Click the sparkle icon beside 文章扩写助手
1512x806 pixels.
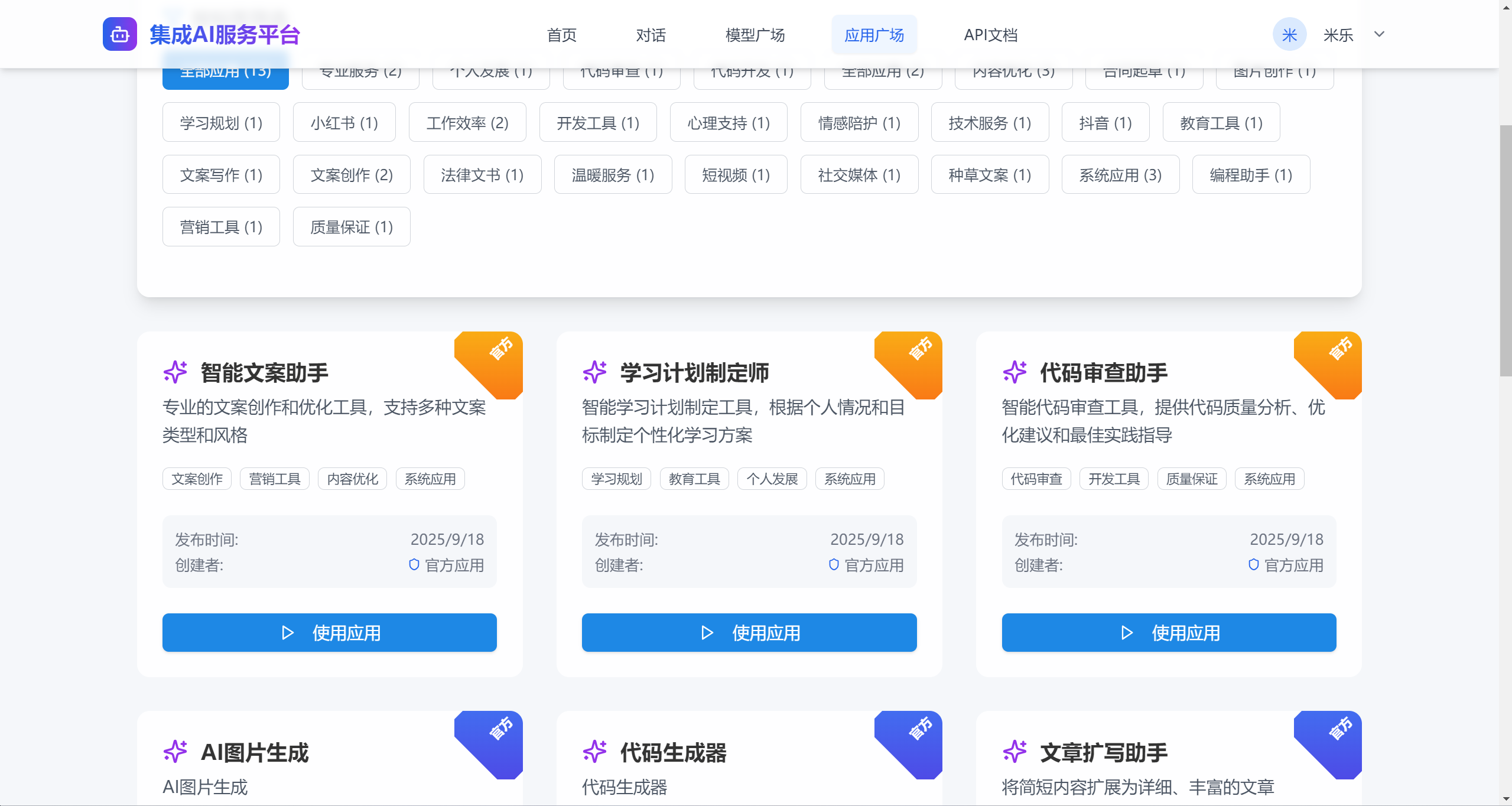(x=1014, y=752)
